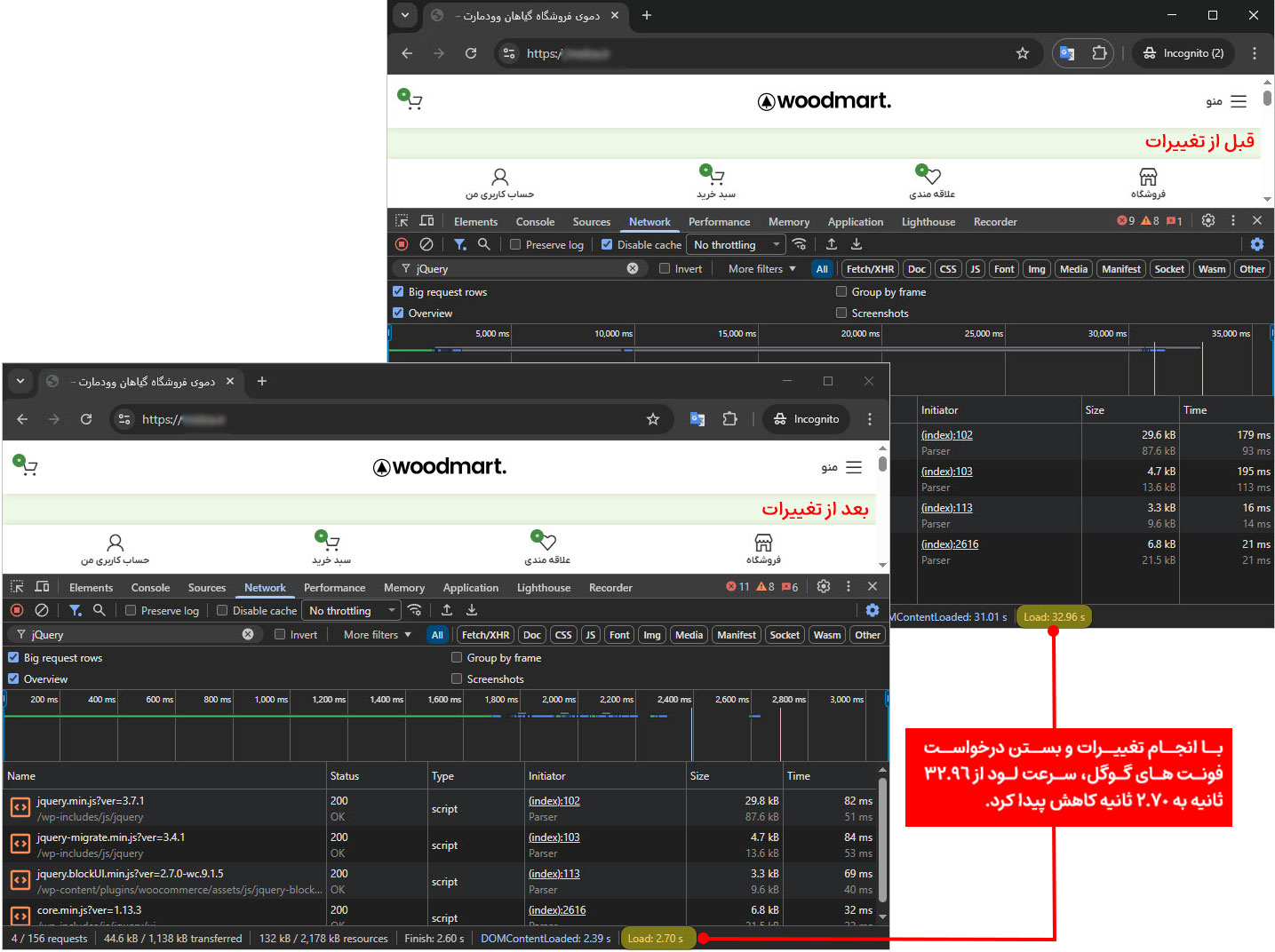The image size is (1275, 952).
Task: Clear the jQuery filter text in the upper window
Action: 633,268
